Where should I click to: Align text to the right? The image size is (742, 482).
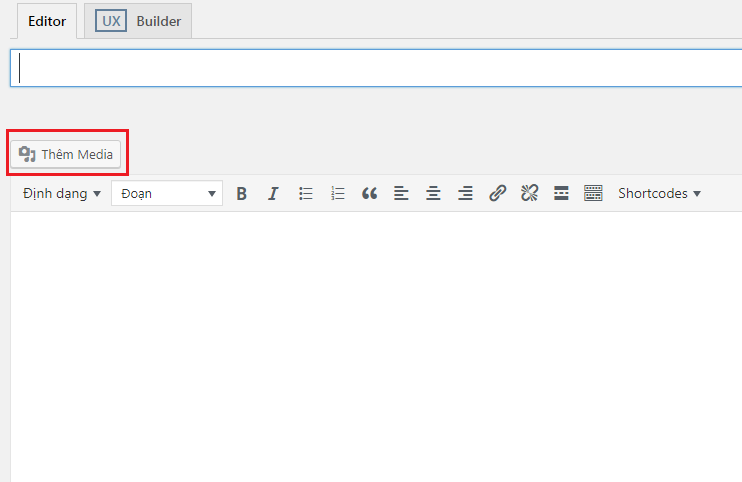[x=465, y=193]
